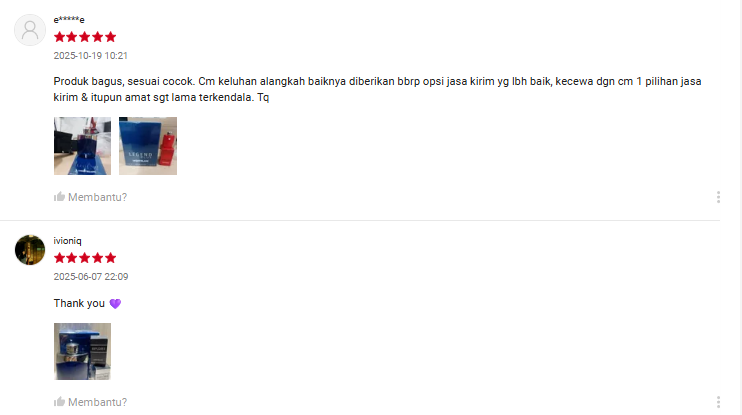Click thumbs-up icon on ivioniq's review
This screenshot has width=742, height=415.
[59, 402]
